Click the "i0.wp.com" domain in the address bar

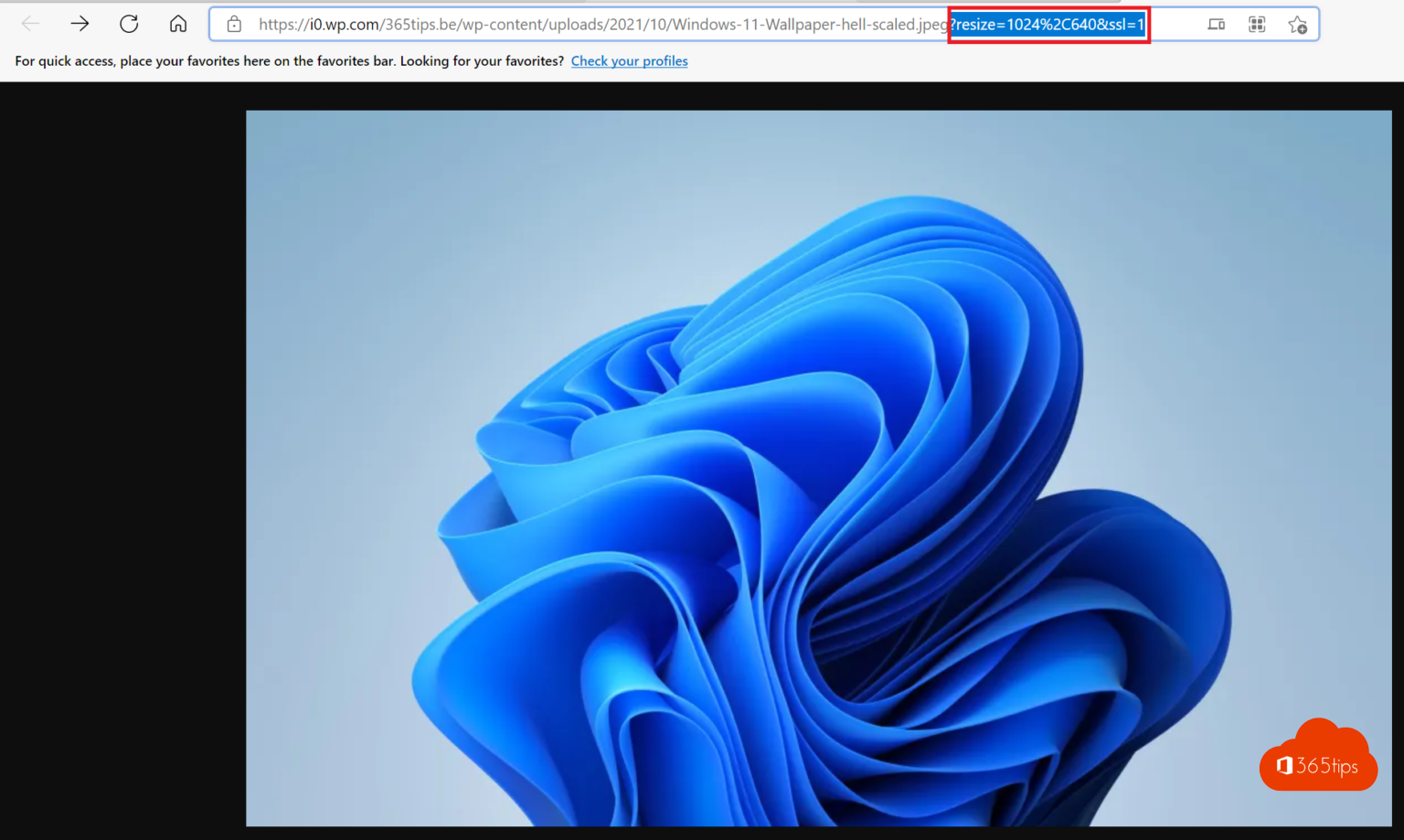click(345, 25)
